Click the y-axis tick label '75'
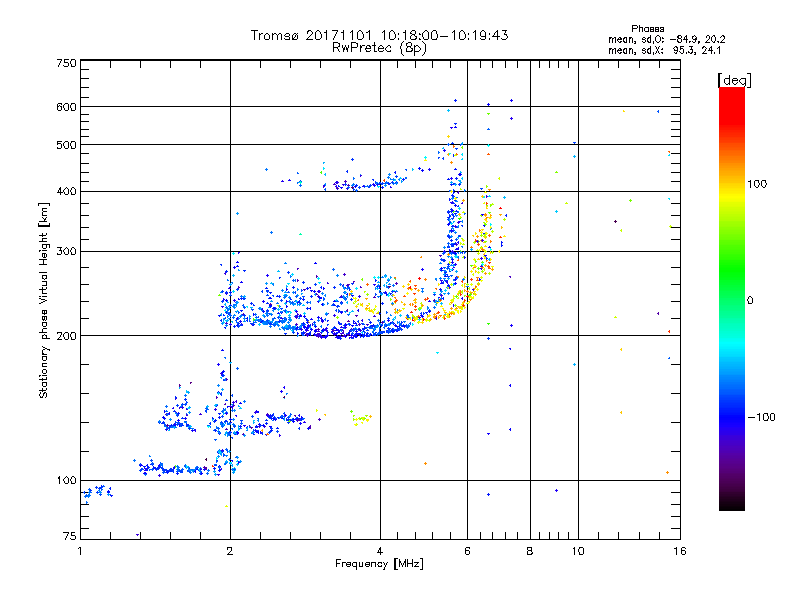Viewport: 800px width, 600px height. point(70,536)
